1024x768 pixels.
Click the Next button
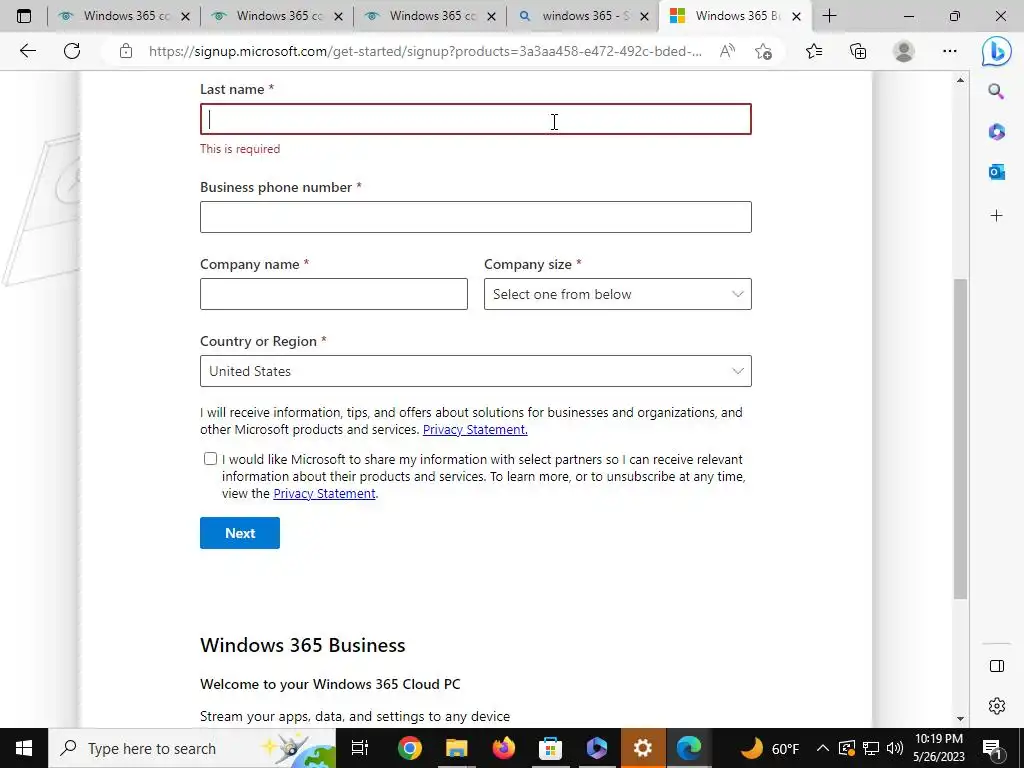tap(240, 533)
